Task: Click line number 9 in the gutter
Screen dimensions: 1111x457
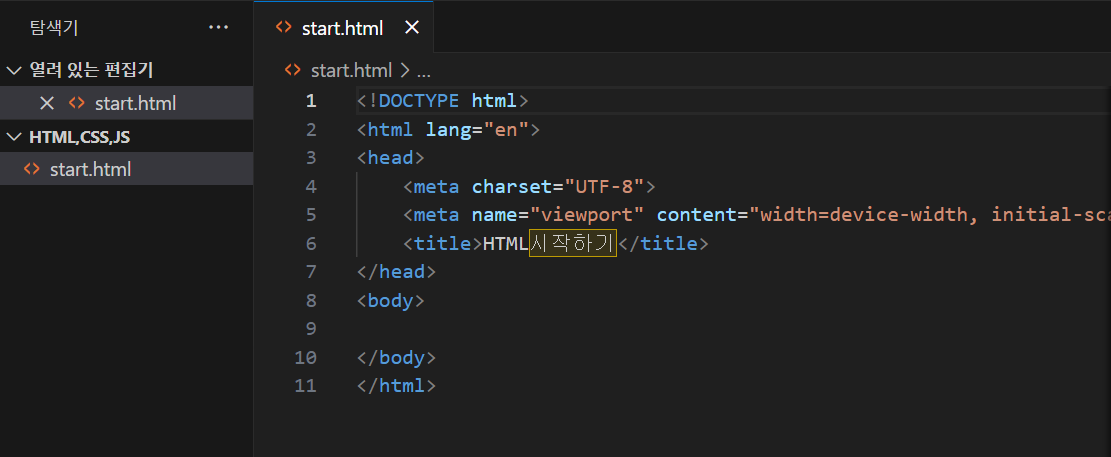Action: [311, 329]
